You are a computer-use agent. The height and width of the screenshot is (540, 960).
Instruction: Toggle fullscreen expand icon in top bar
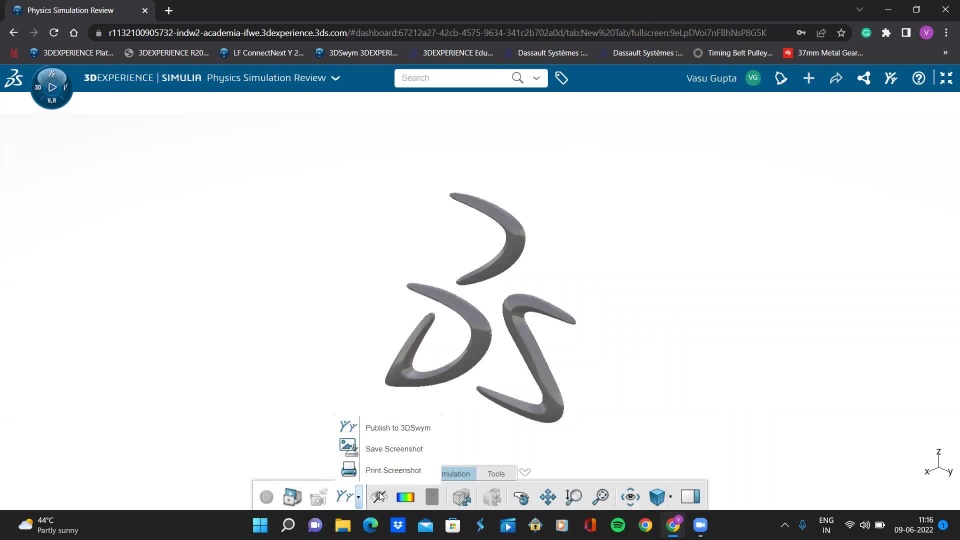click(946, 78)
